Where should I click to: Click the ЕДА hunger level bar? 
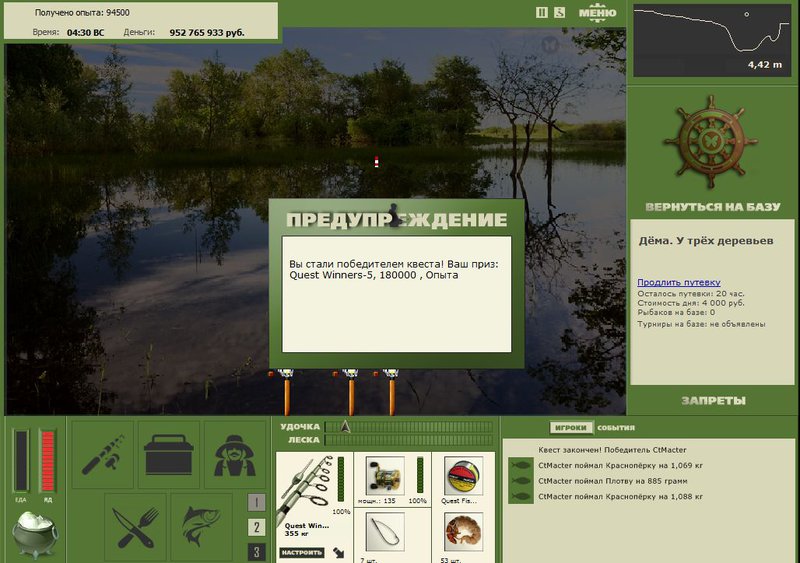21,460
